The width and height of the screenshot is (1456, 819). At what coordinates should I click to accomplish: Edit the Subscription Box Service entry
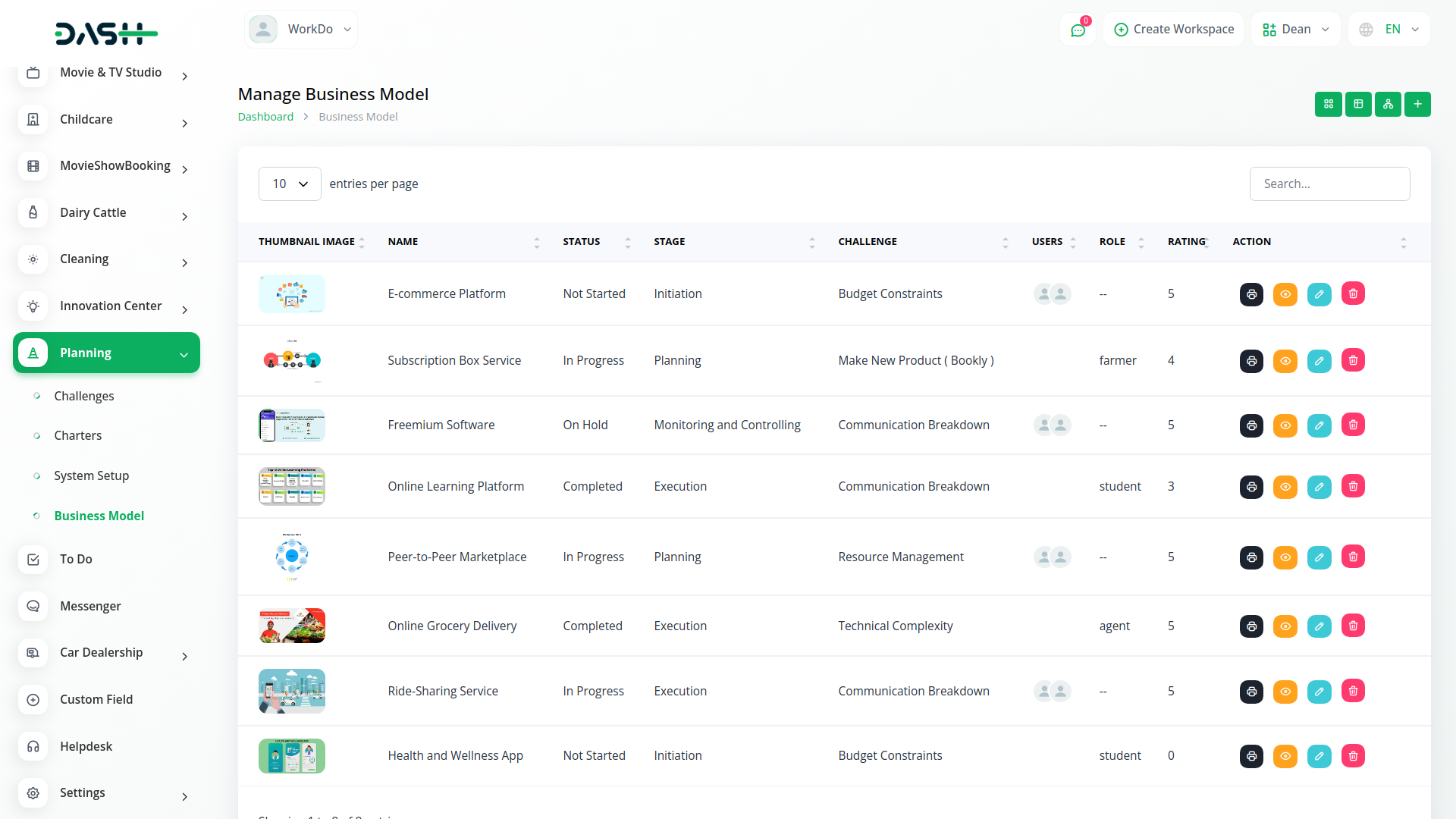click(1319, 361)
